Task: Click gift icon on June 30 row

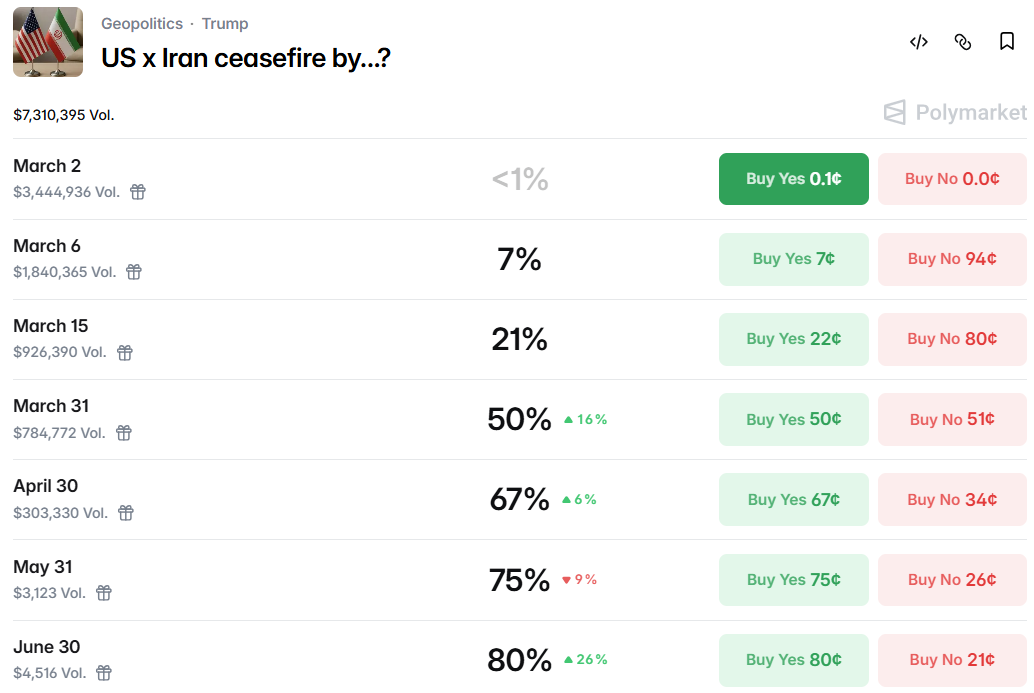Action: point(104,673)
